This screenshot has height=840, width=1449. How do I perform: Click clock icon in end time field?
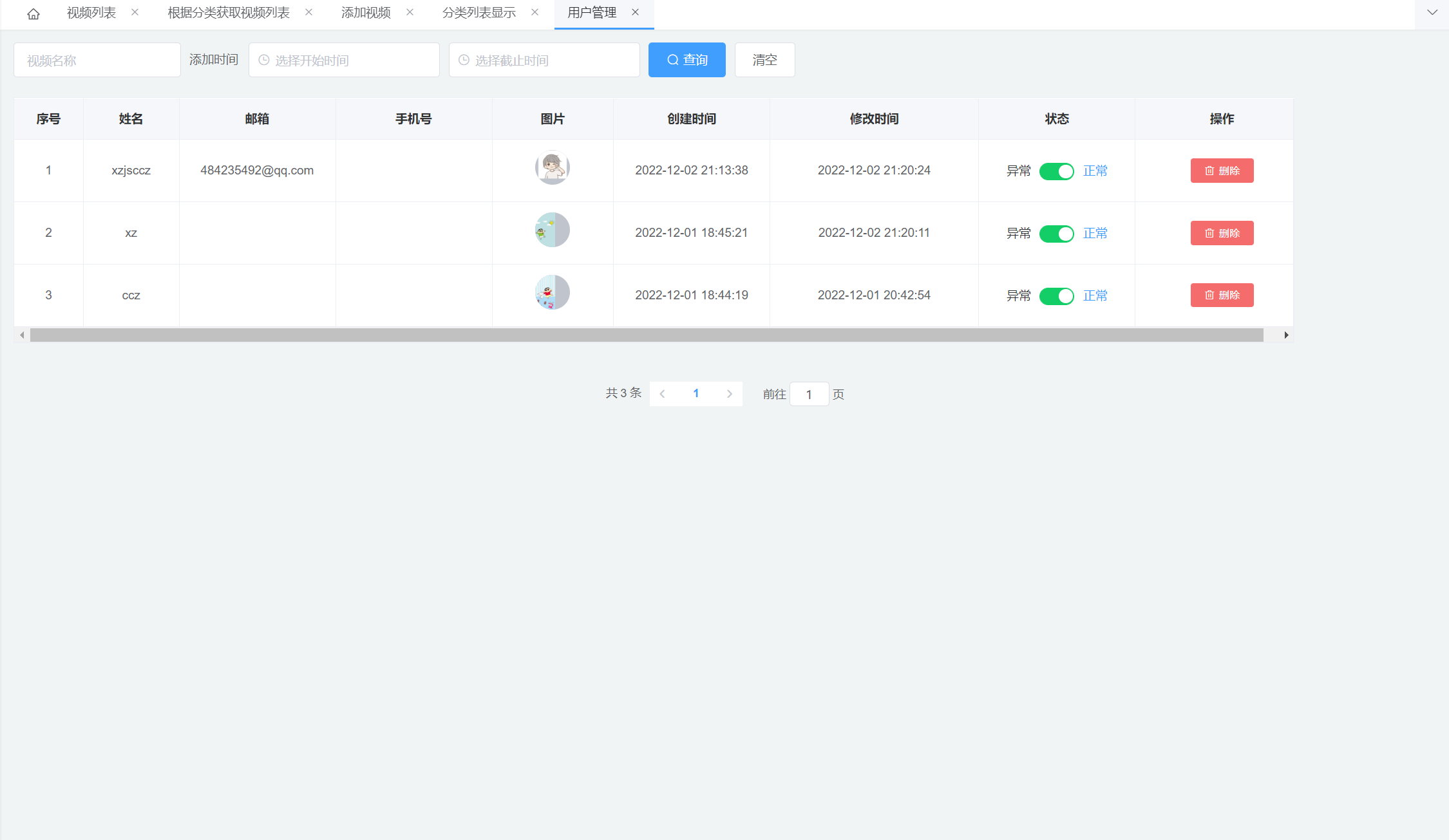point(464,60)
